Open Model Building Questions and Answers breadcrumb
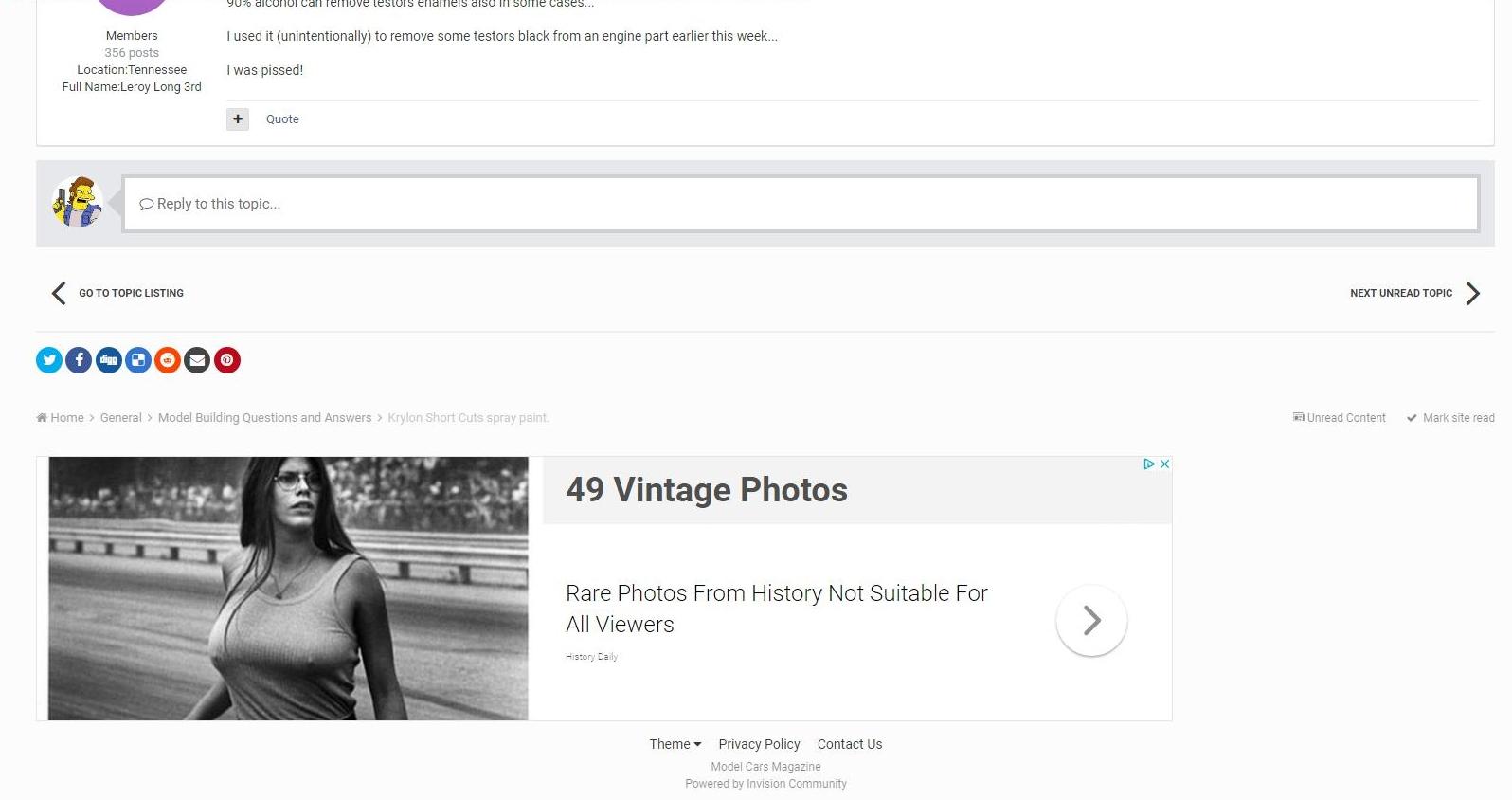Image resolution: width=1512 pixels, height=800 pixels. (x=264, y=418)
